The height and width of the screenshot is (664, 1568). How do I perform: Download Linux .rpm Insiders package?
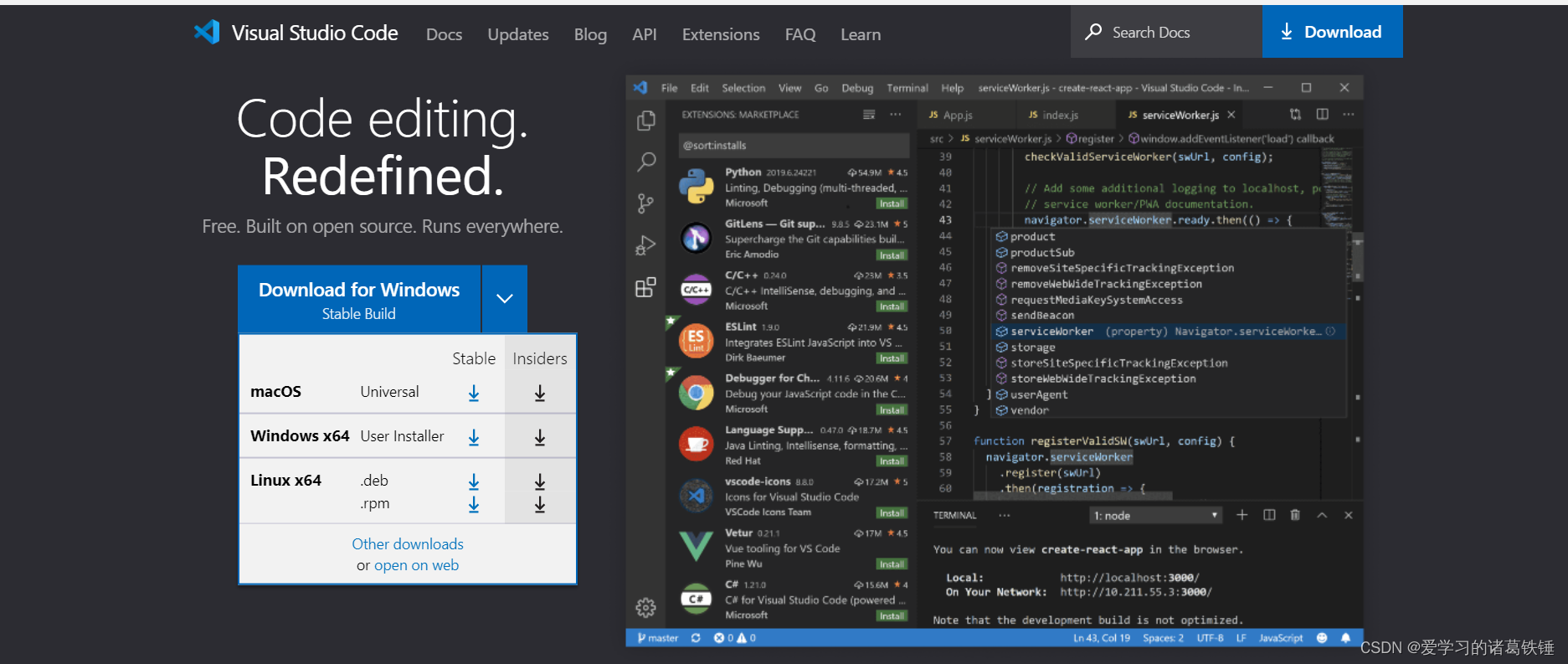point(540,504)
